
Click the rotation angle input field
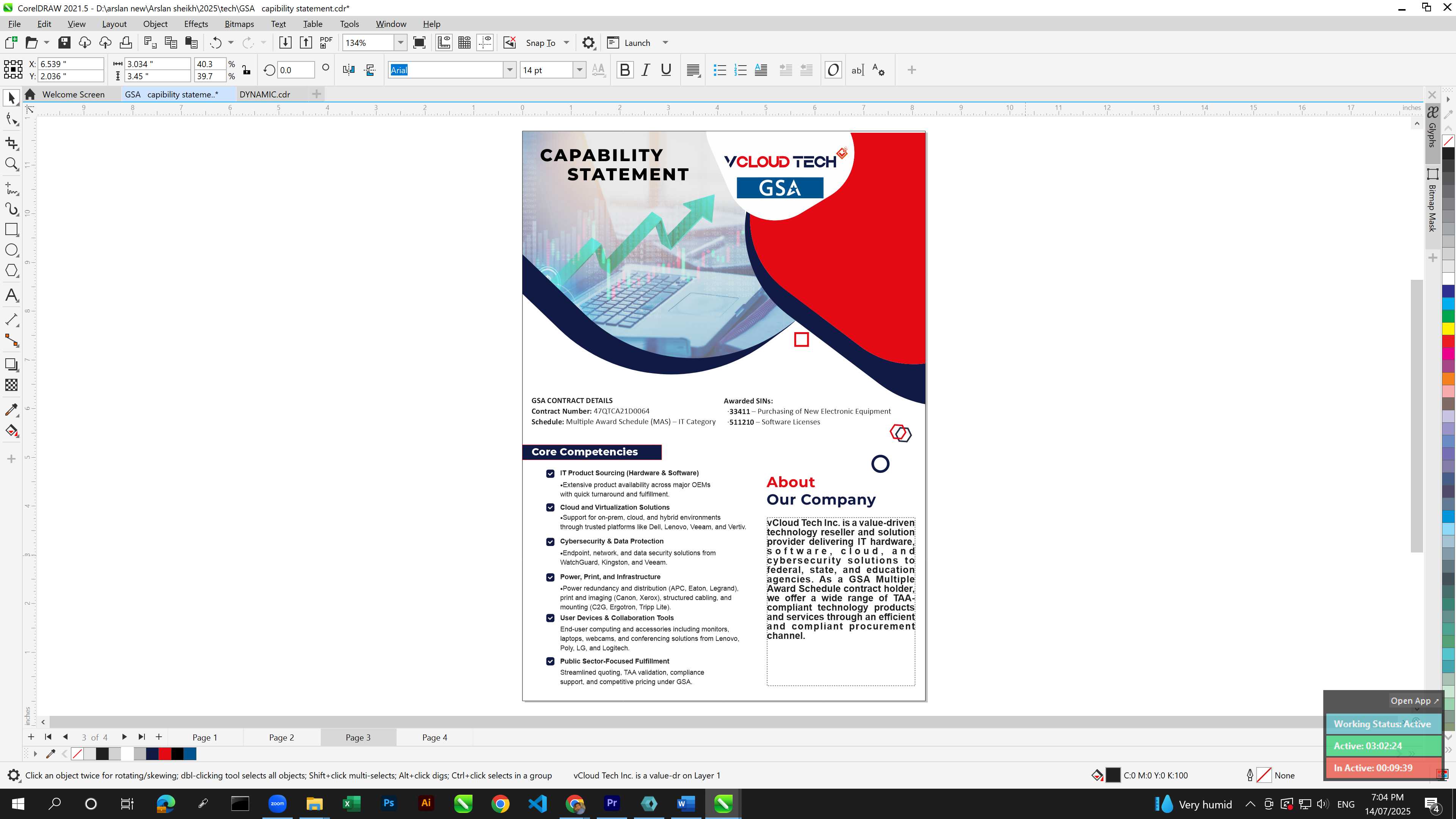click(296, 70)
